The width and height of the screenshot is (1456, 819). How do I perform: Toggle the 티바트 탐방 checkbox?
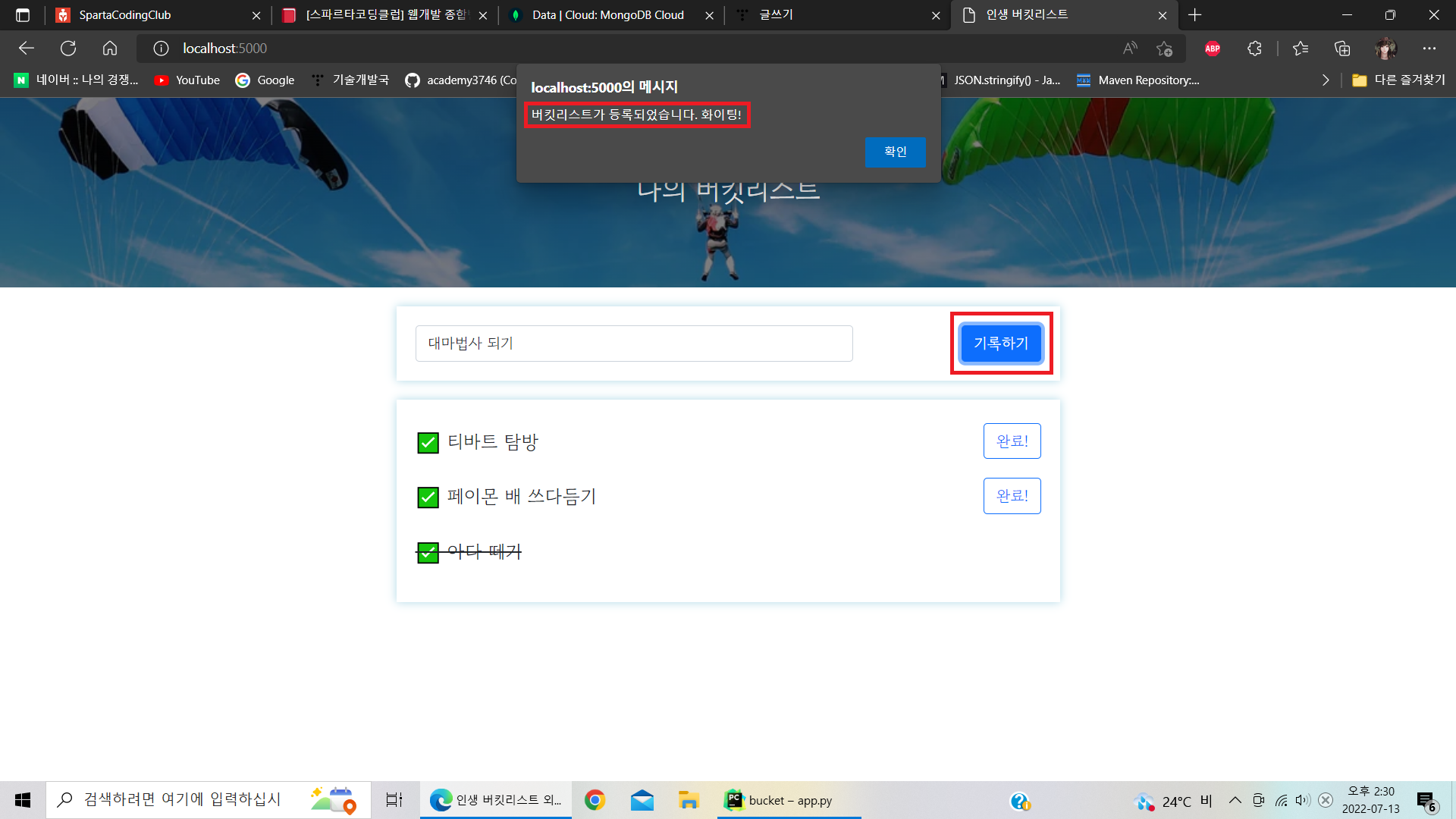[x=428, y=443]
